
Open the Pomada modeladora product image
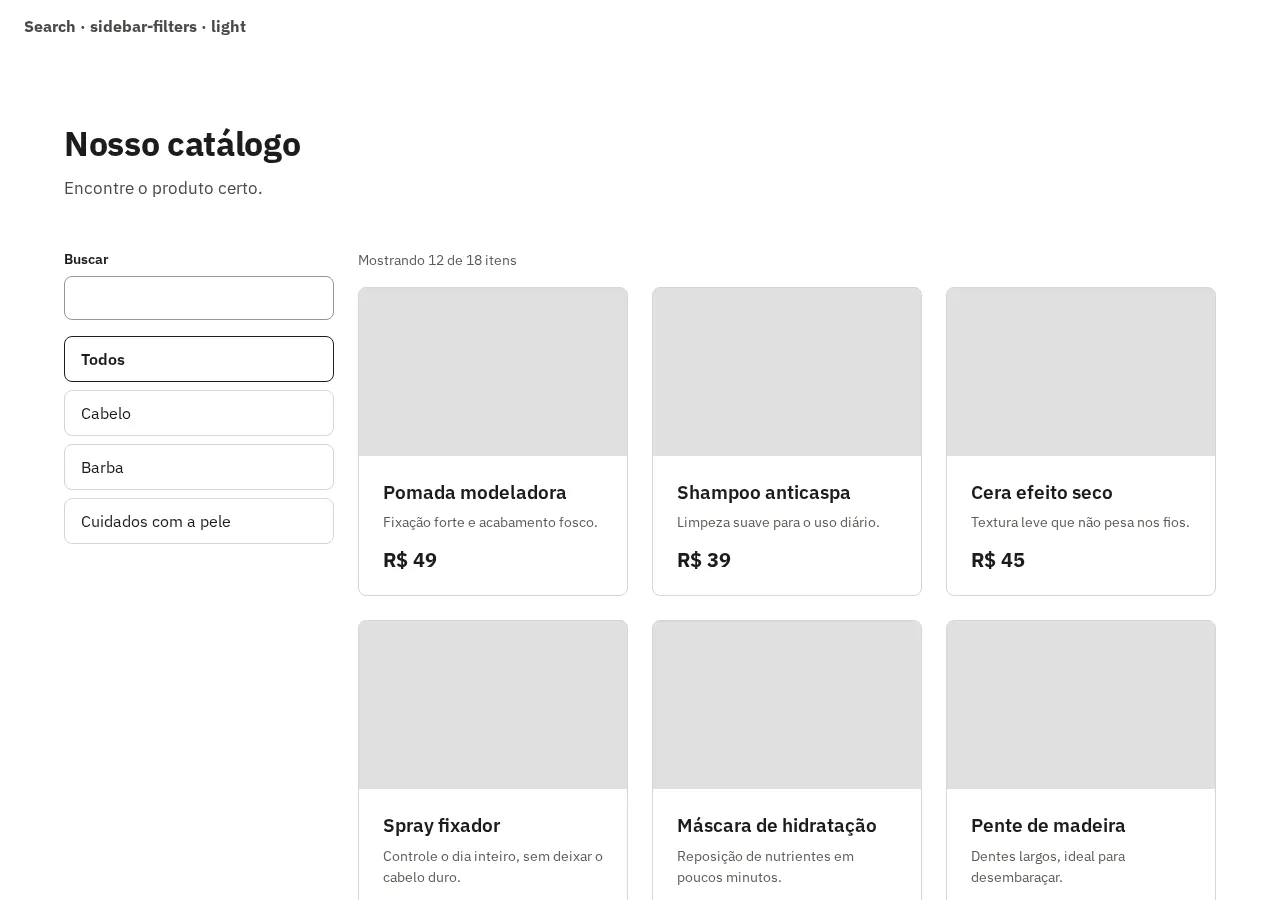493,372
